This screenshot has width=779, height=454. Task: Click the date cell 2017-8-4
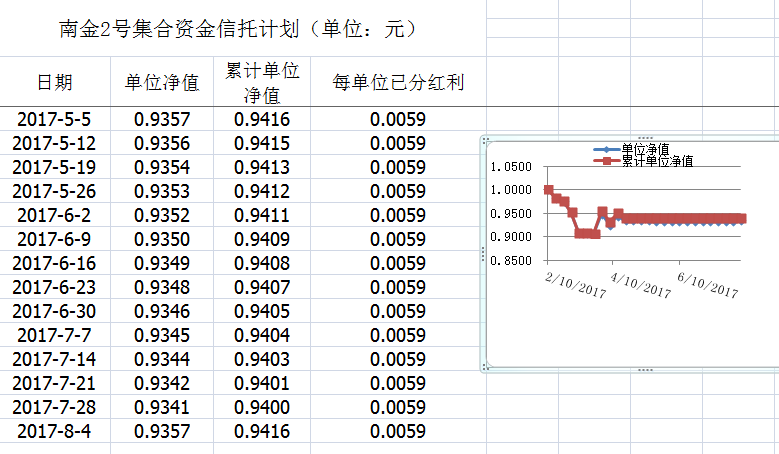point(55,432)
